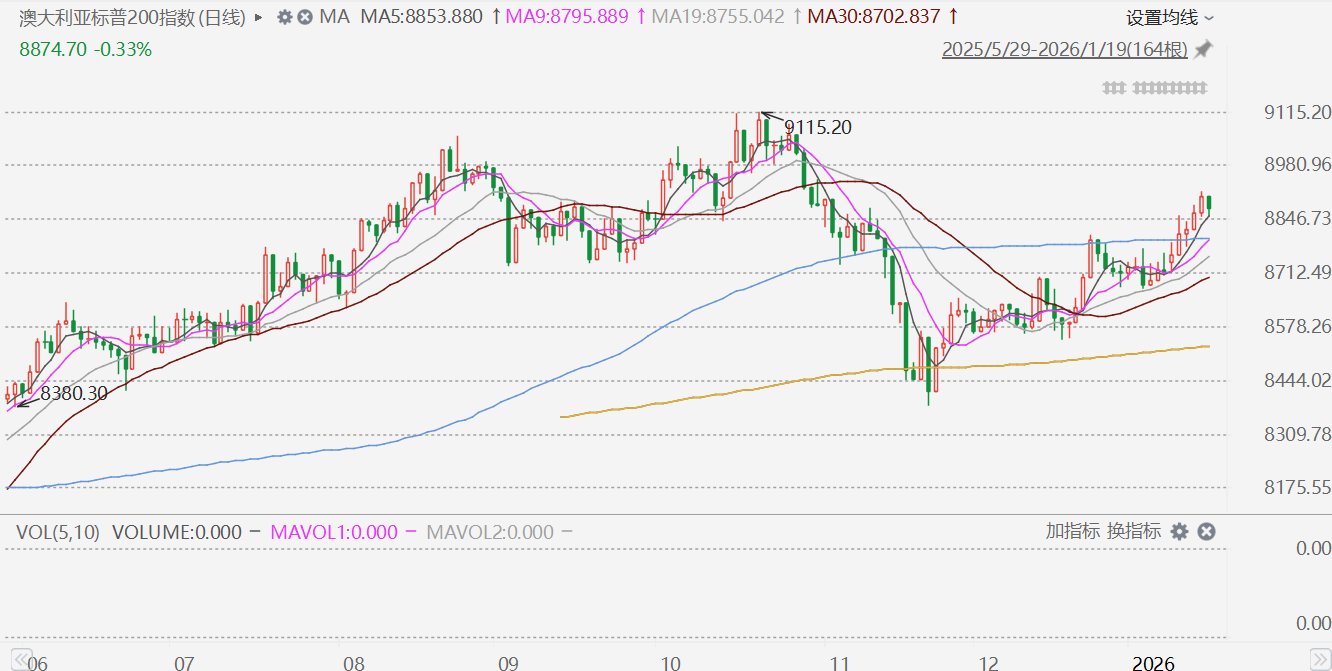Close the VOL indicator panel
1332x671 pixels.
point(1206,531)
